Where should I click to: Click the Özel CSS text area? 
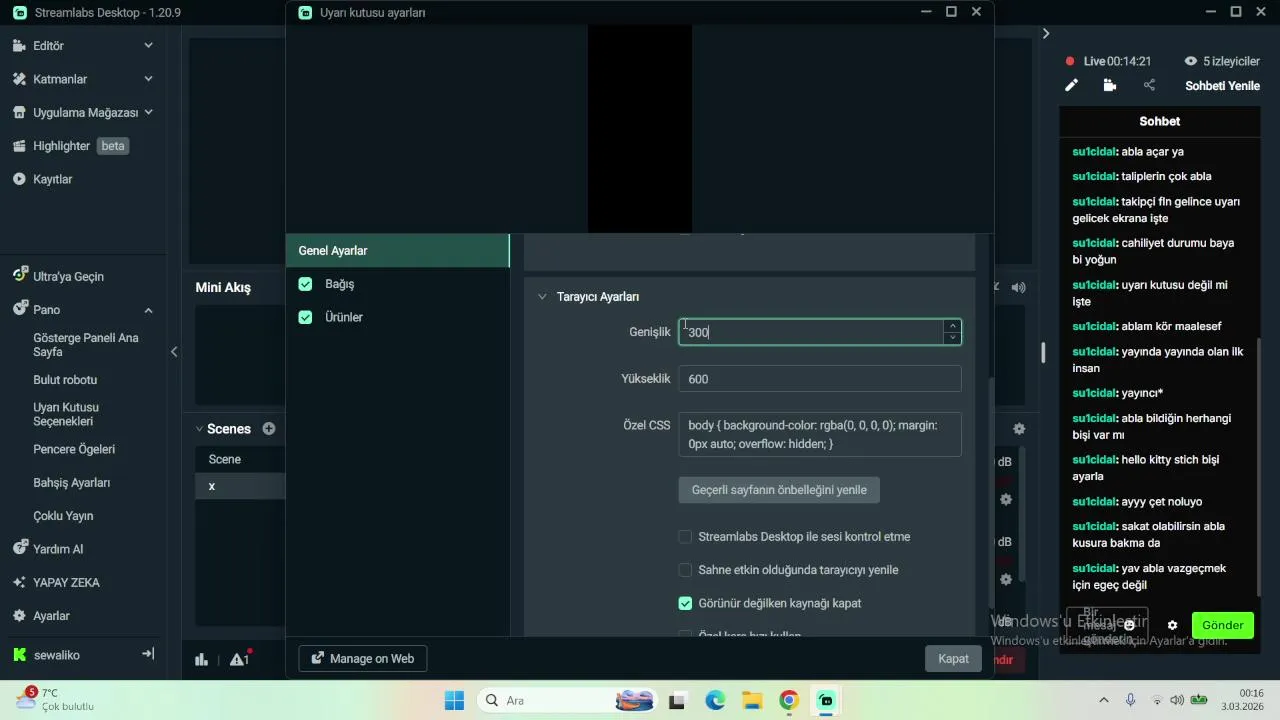[820, 434]
